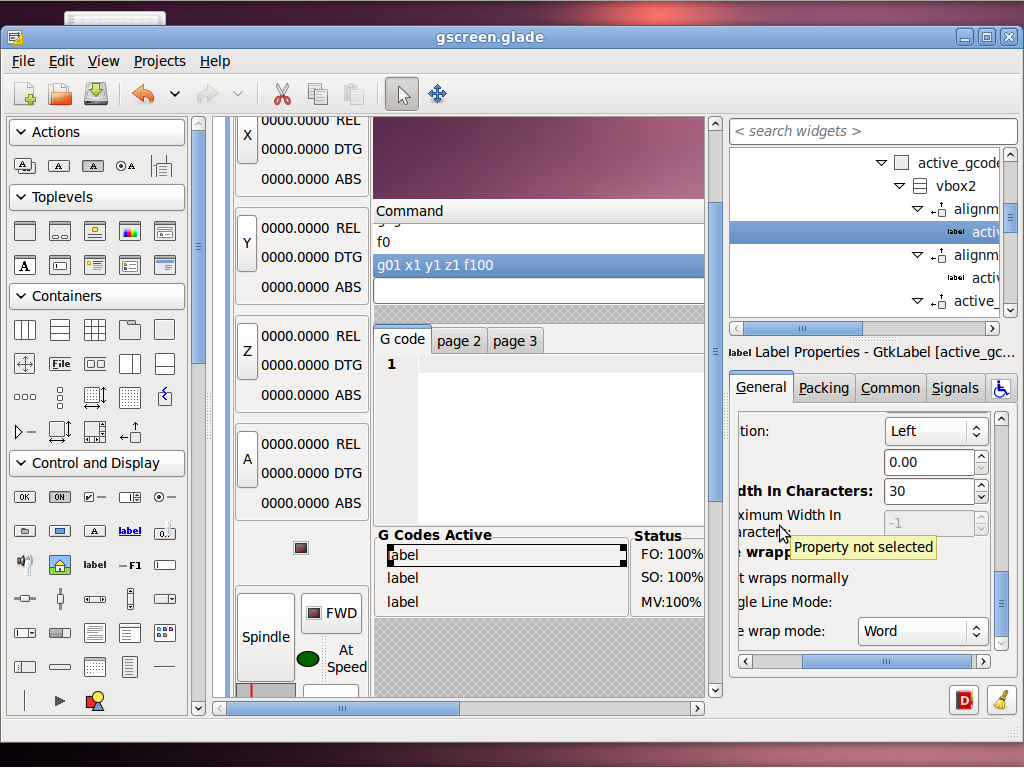The width and height of the screenshot is (1024, 768).
Task: Select the OK Button palette icon
Action: (25, 497)
